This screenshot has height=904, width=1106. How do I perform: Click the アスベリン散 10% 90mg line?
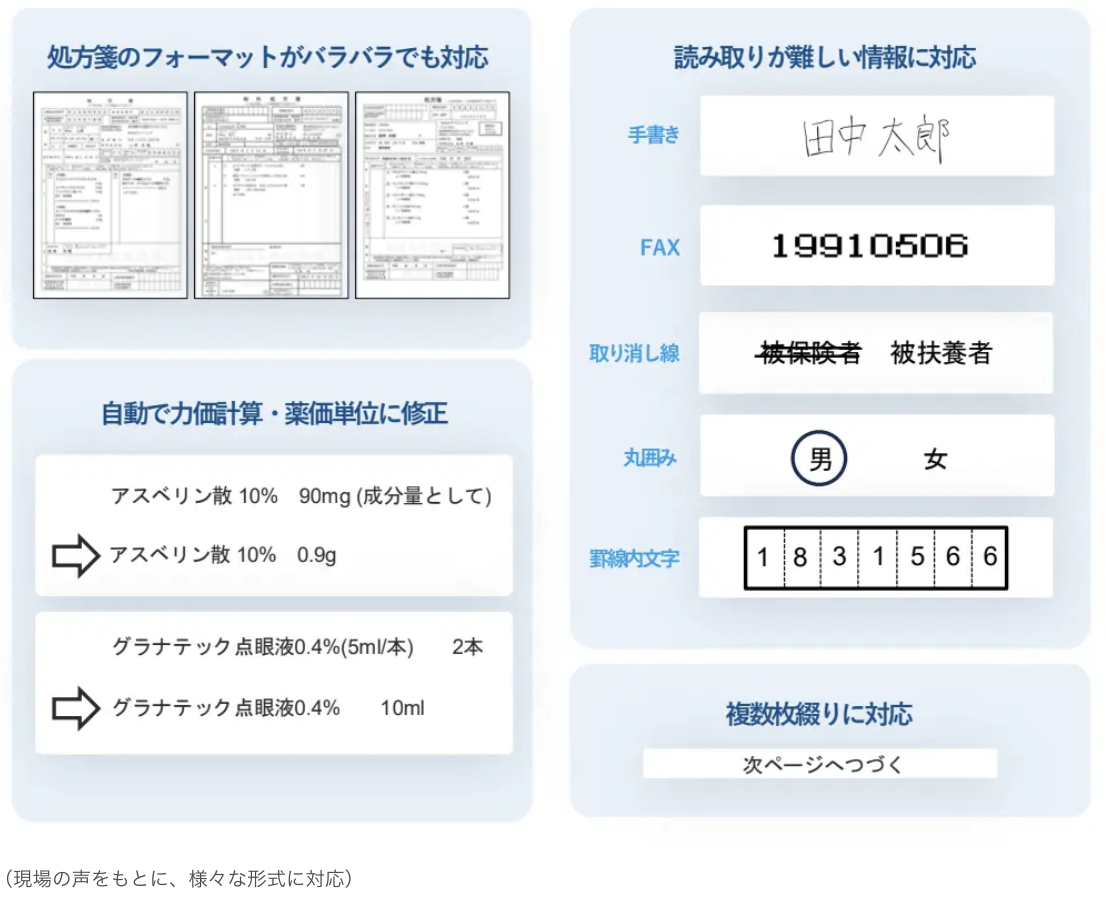pos(301,497)
